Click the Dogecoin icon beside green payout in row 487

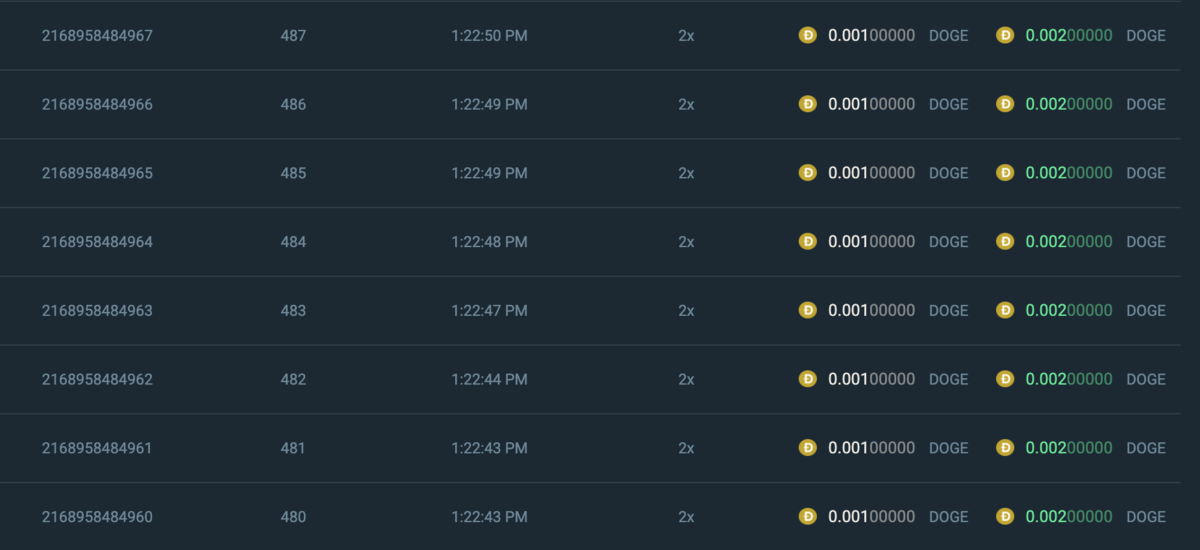pyautogui.click(x=1005, y=35)
